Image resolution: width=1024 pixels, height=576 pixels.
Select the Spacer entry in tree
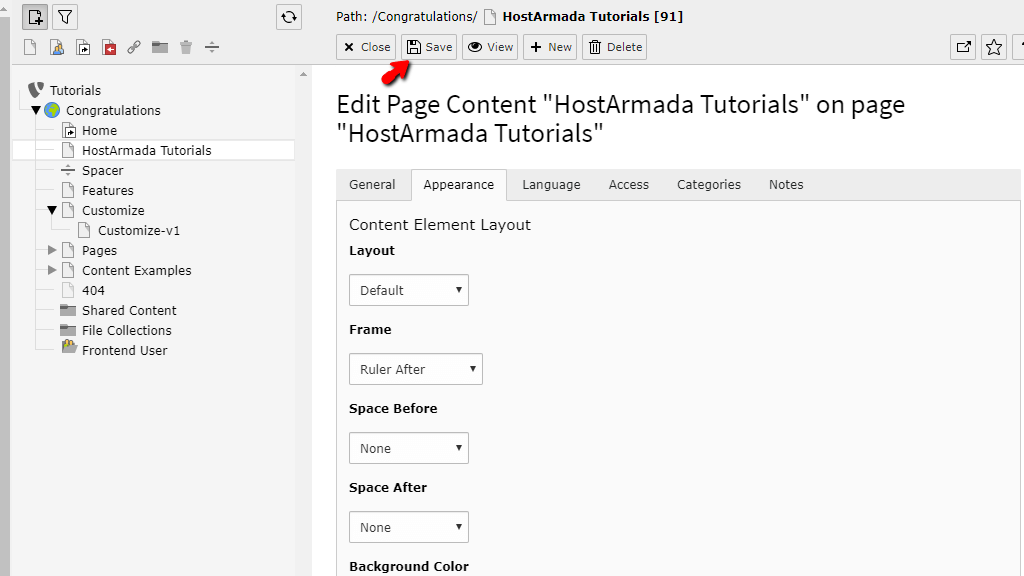103,170
